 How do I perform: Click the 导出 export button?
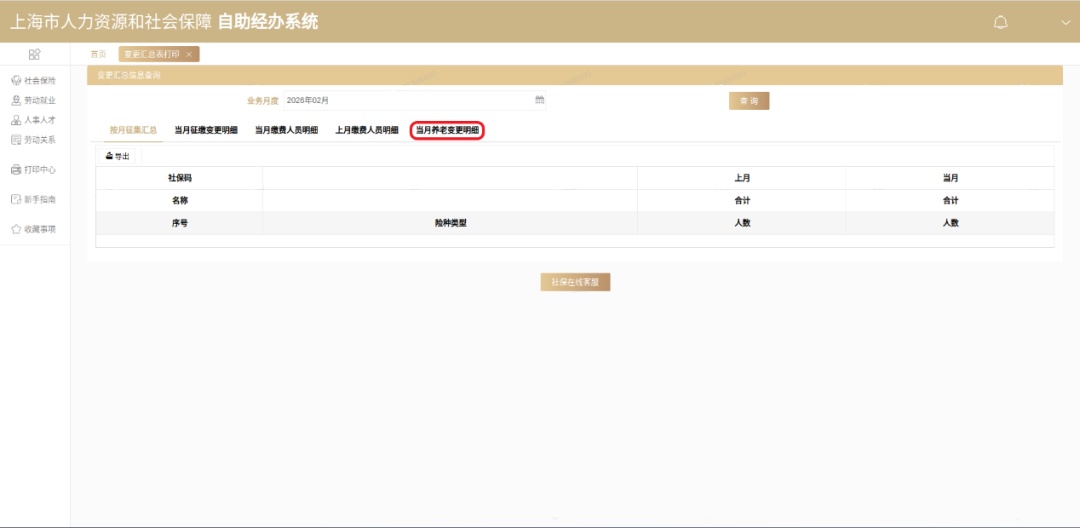[118, 156]
